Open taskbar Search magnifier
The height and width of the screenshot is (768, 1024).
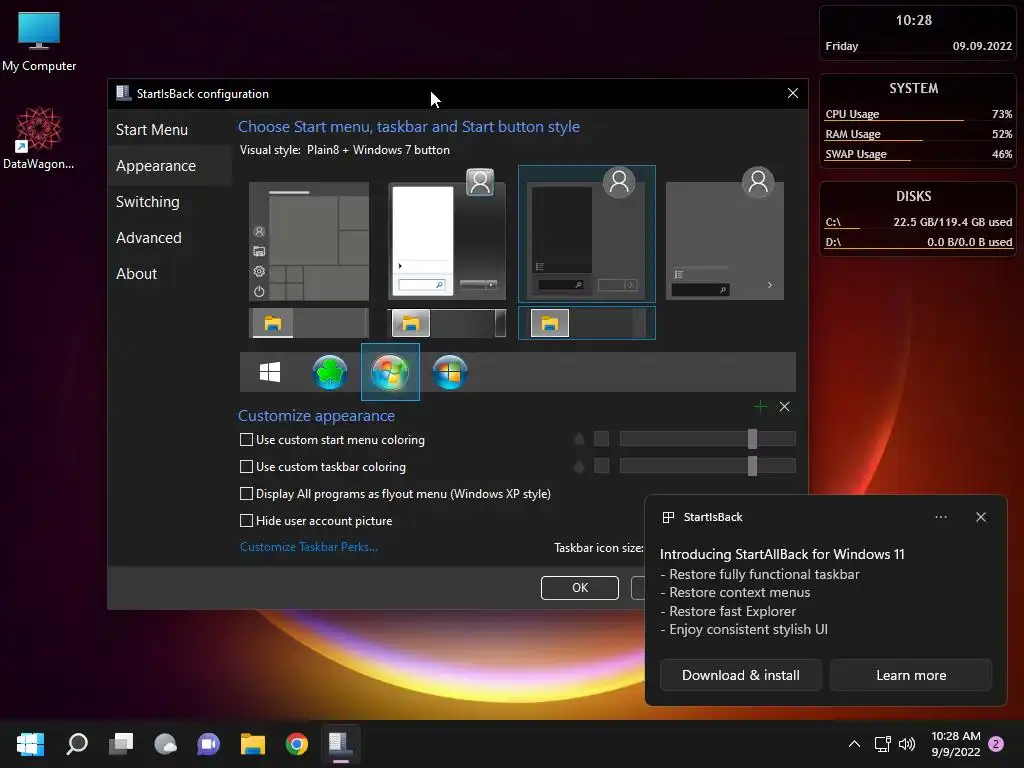pyautogui.click(x=76, y=744)
